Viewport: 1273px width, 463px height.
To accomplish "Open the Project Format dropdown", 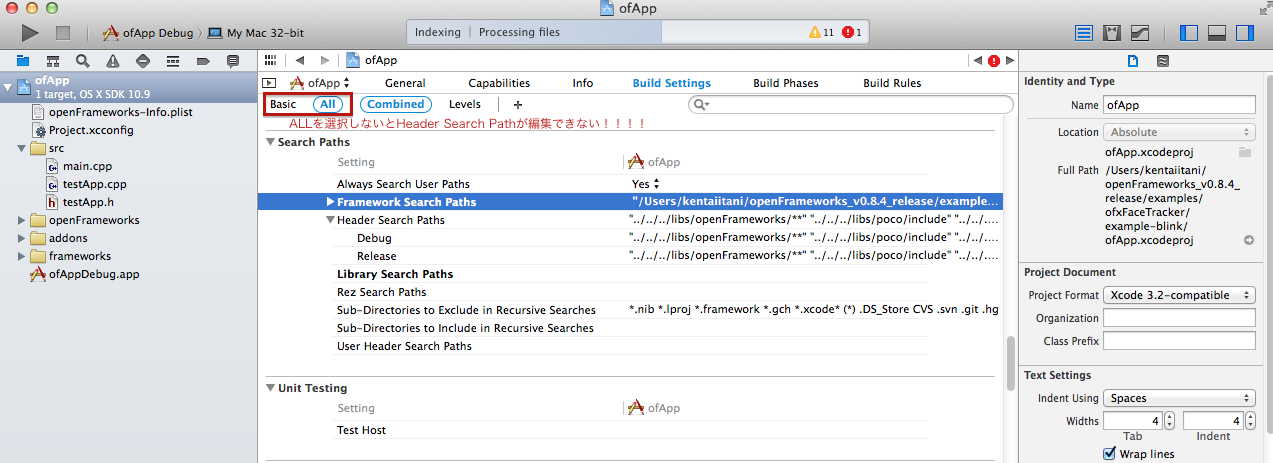I will coord(1179,295).
